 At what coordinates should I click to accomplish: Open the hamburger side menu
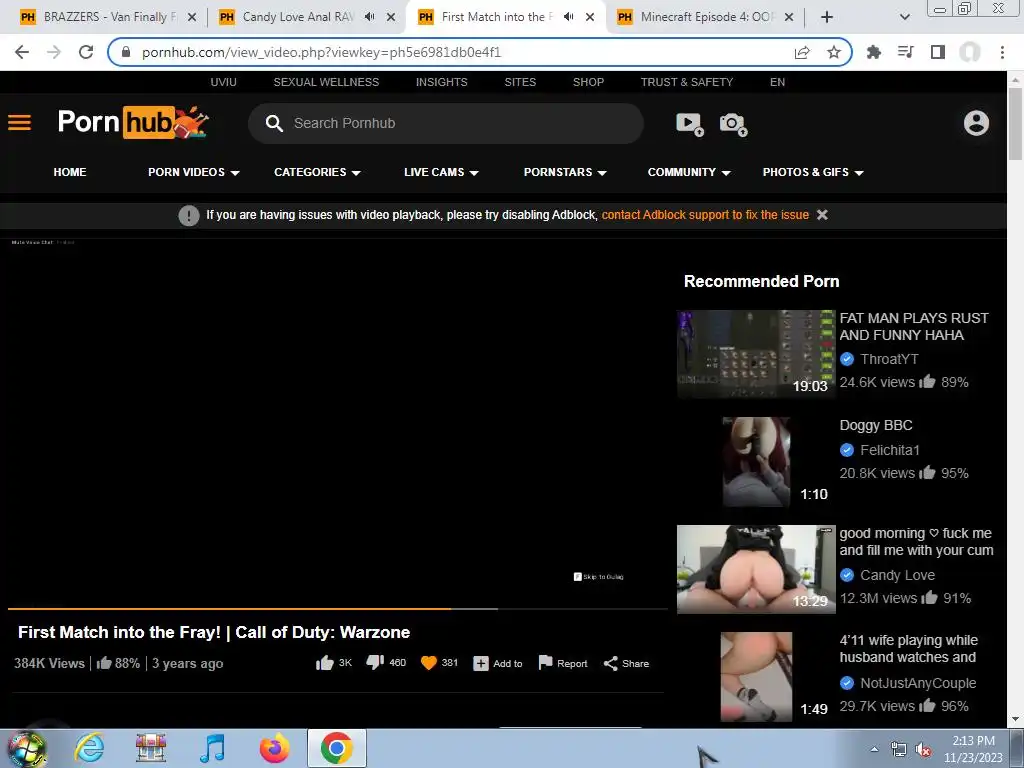[20, 123]
